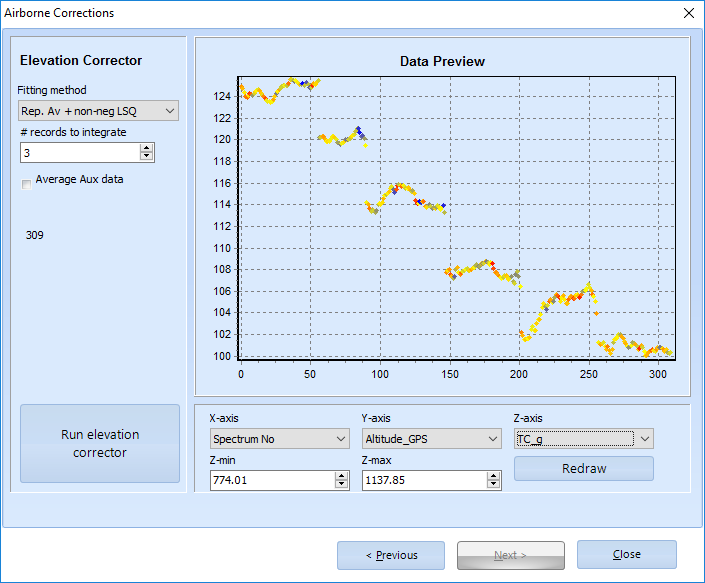Expand the Y-axis Altitude_GPS dropdown

(x=431, y=438)
